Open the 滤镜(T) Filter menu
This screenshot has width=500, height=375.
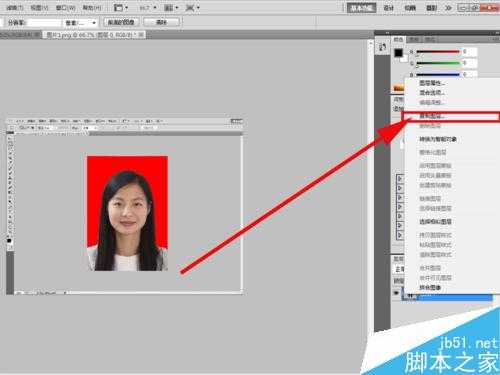click(14, 7)
